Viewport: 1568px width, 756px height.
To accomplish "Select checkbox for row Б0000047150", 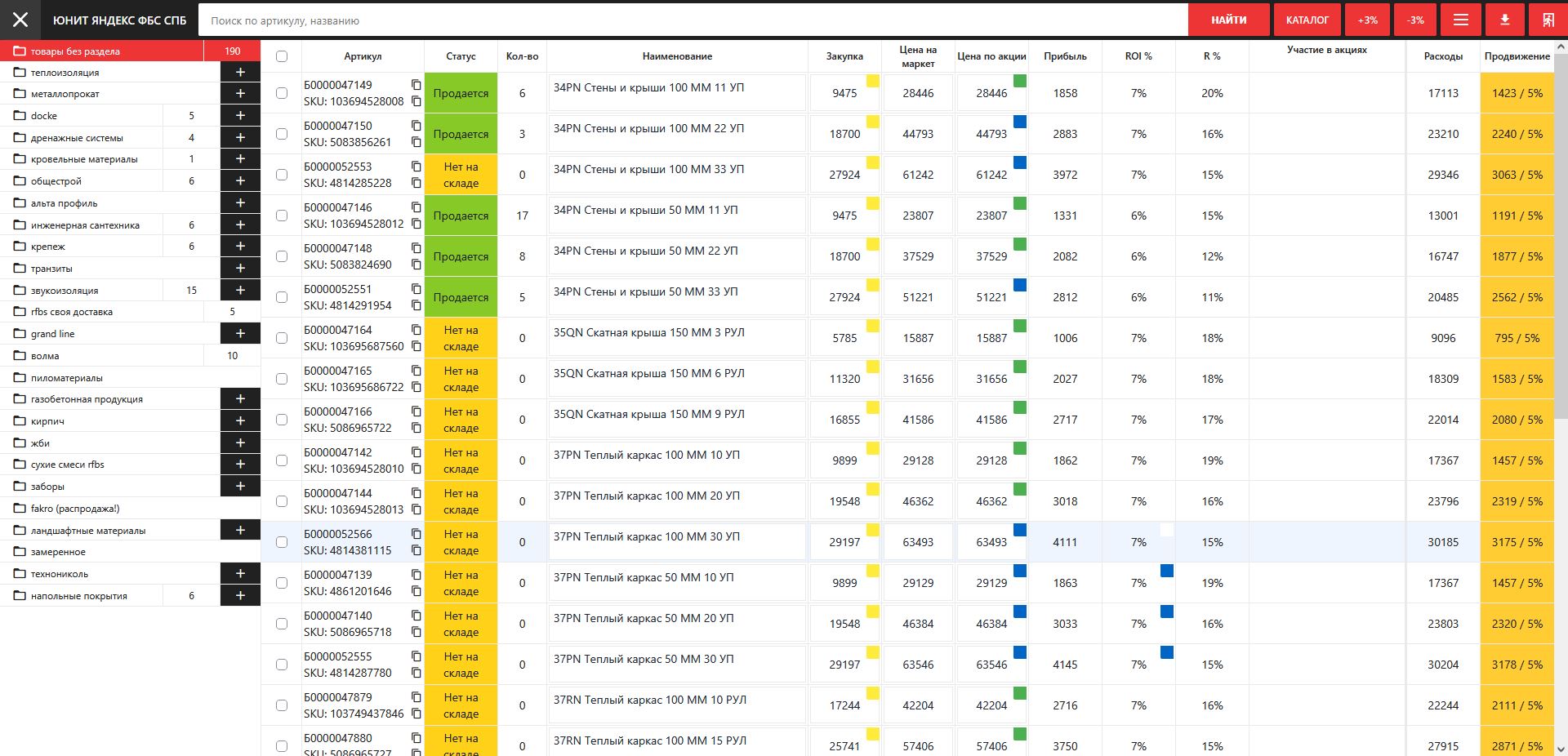I will click(x=282, y=134).
